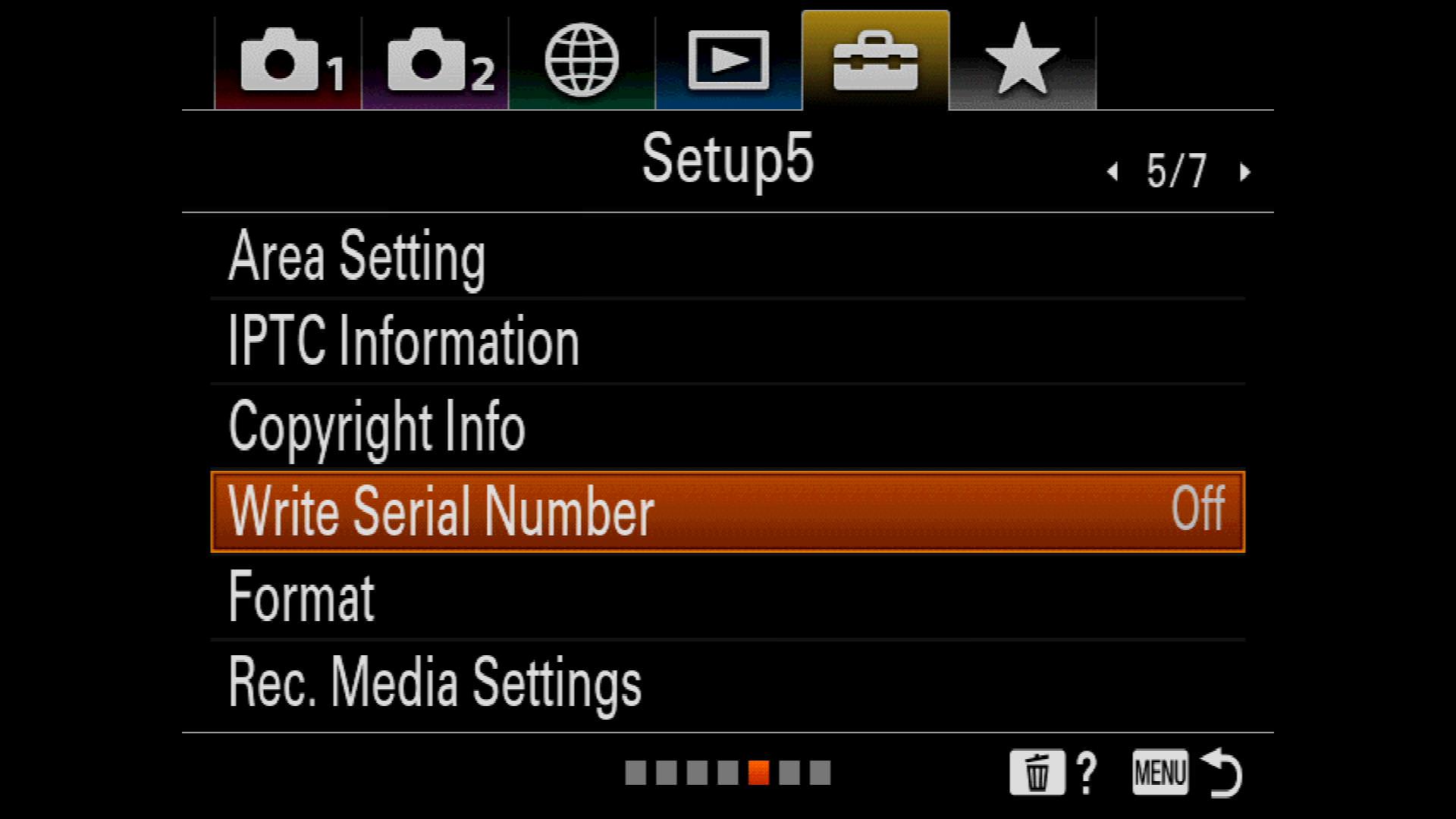Image resolution: width=1456 pixels, height=819 pixels.
Task: Toggle Write Serial Number Off value
Action: [x=1198, y=509]
